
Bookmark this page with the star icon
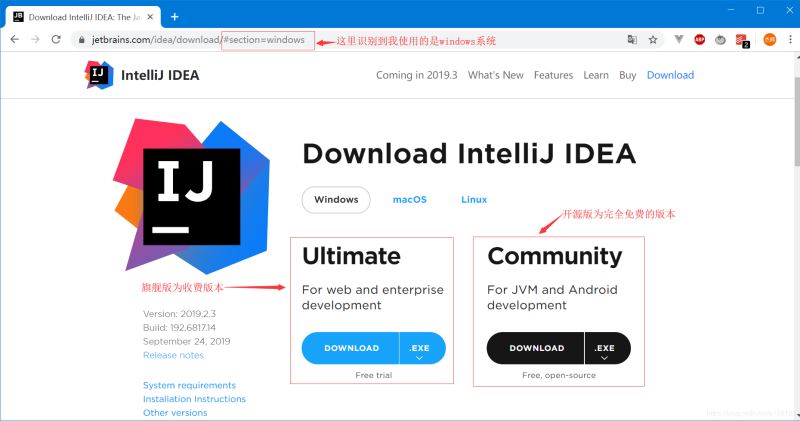653,39
